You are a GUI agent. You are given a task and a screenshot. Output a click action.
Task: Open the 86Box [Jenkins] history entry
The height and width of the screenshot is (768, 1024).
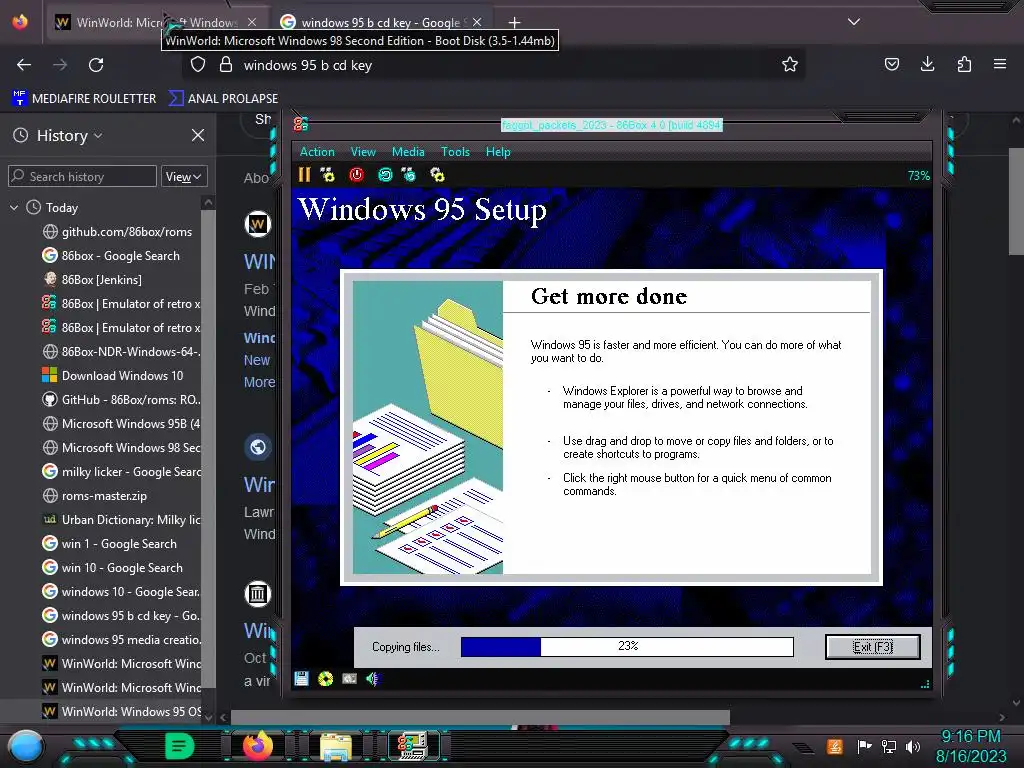(92, 280)
